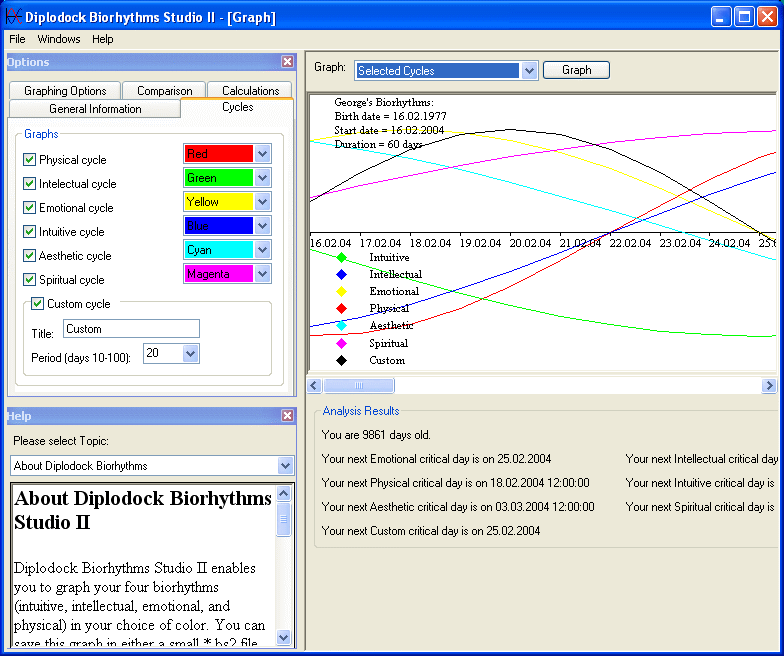The image size is (784, 656).
Task: Click the 20.02.04 date axis label
Action: pos(530,243)
